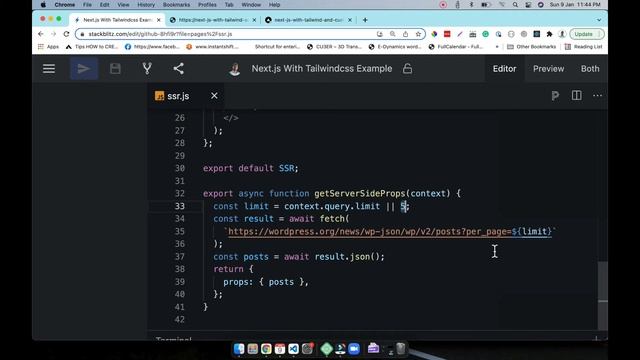Switch to the second browser tab next-js-with-tailwind
The height and width of the screenshot is (360, 640).
point(213,20)
